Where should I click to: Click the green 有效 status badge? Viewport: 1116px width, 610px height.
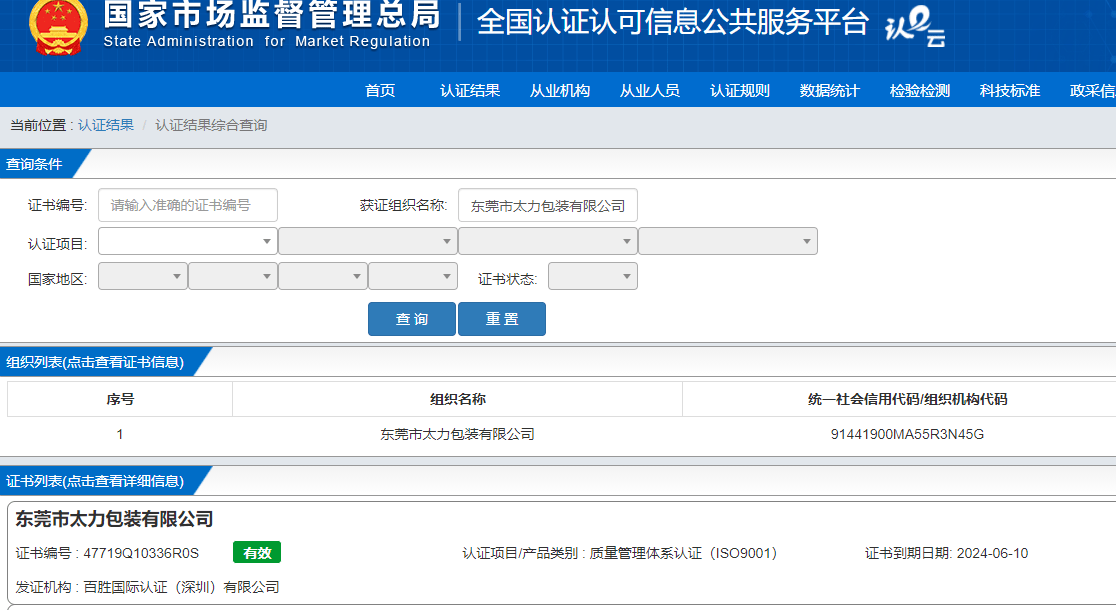(x=257, y=553)
